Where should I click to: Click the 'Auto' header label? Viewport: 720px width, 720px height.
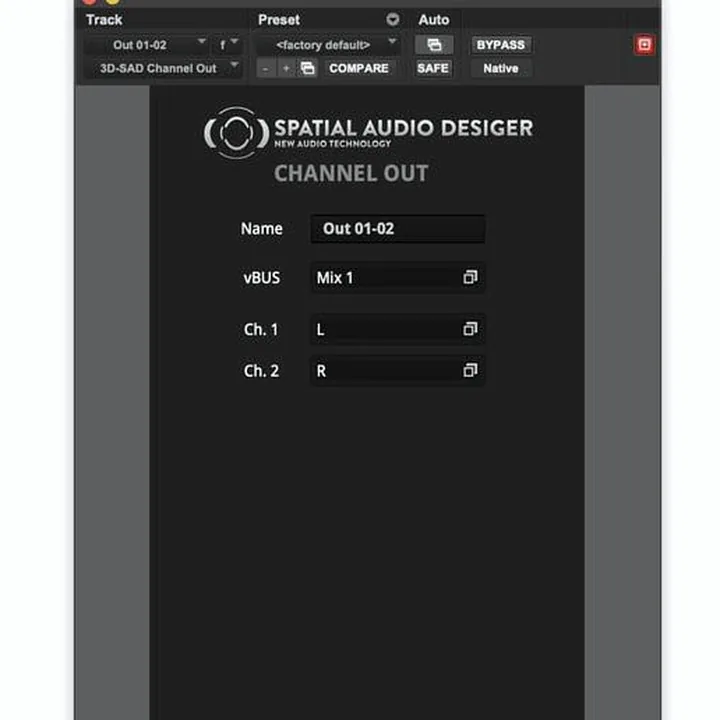tap(434, 20)
